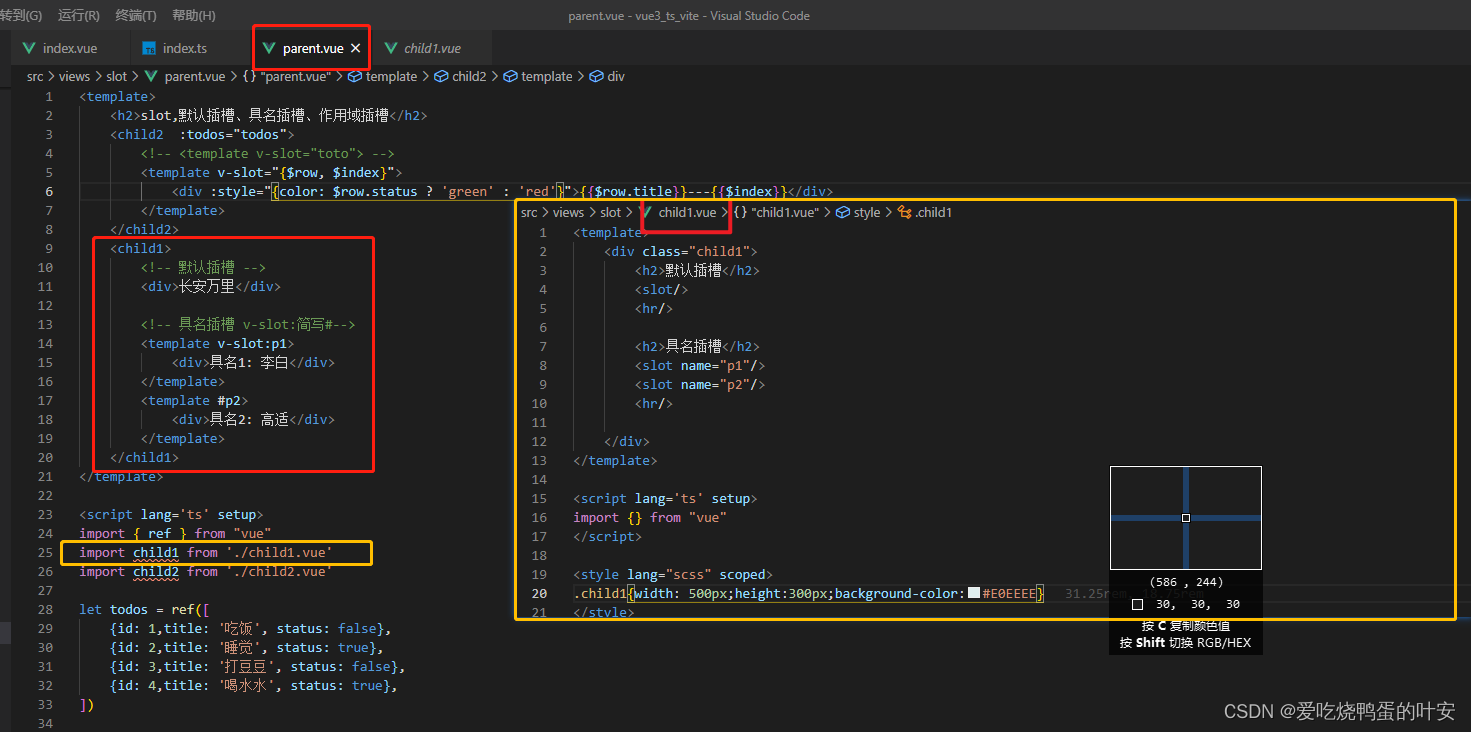The width and height of the screenshot is (1471, 732).
Task: Click 'views' in the child1.vue breadcrumb
Action: [568, 212]
